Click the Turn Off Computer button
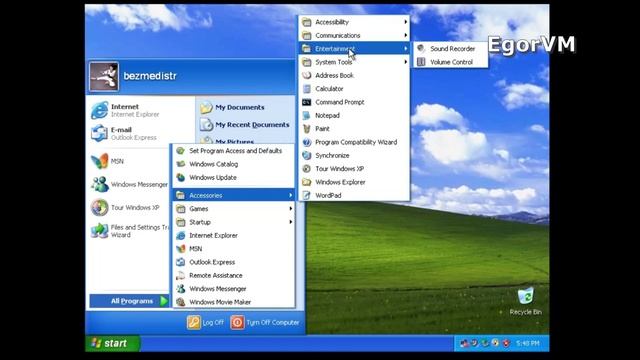 tap(265, 322)
